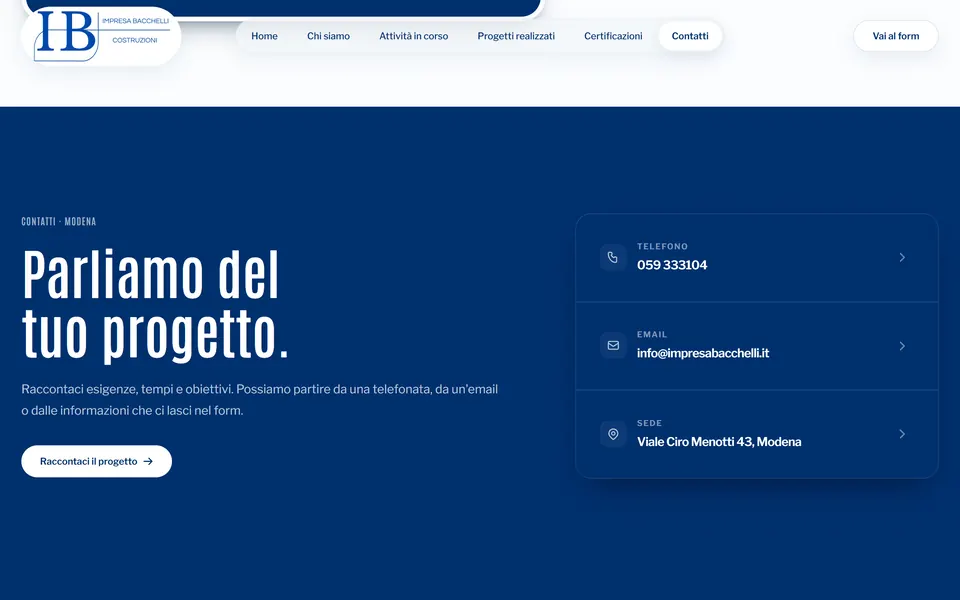The height and width of the screenshot is (600, 960).
Task: Open the chevron on the Email row
Action: [902, 346]
